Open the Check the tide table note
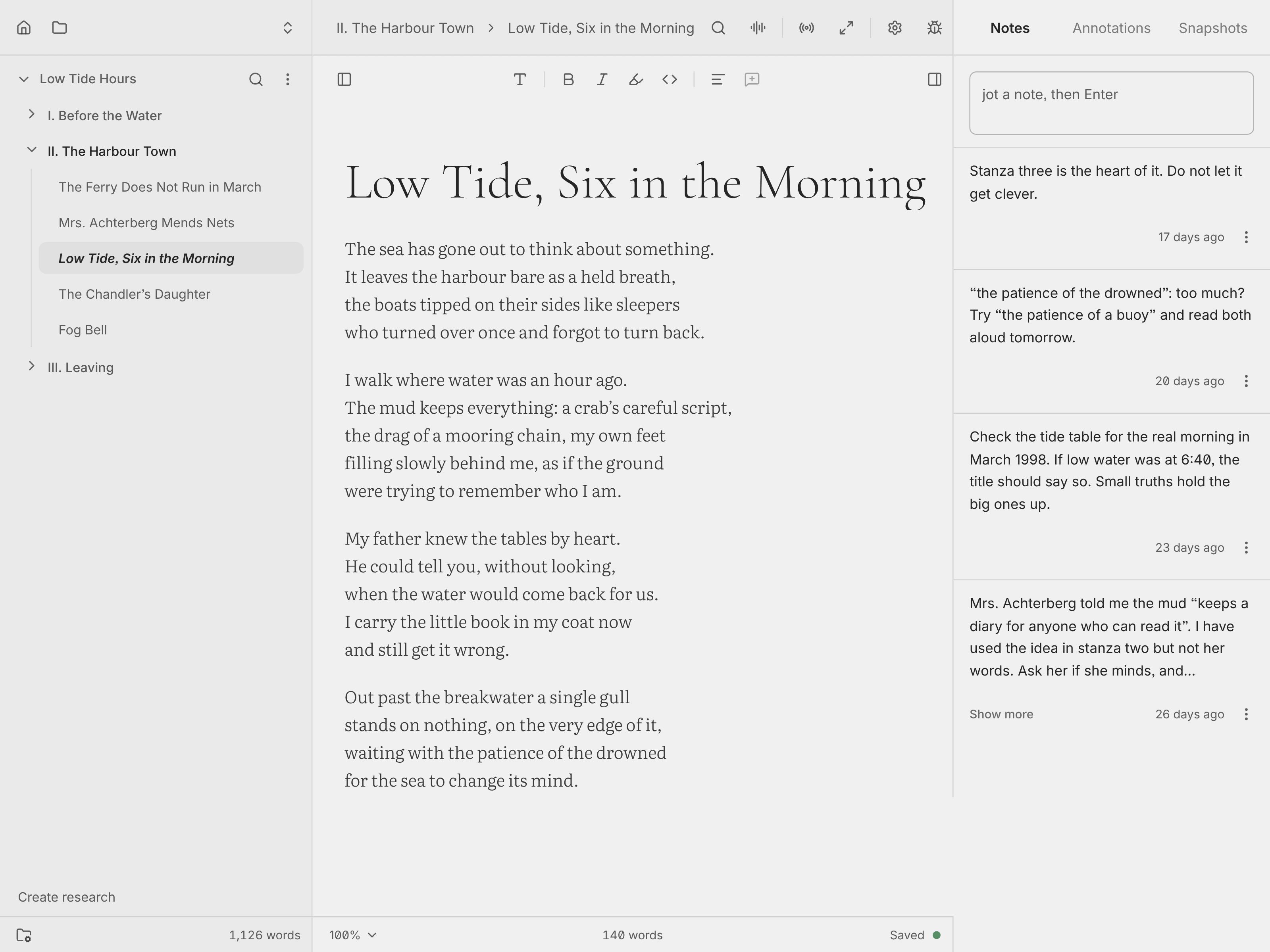1270x952 pixels. coord(1111,470)
